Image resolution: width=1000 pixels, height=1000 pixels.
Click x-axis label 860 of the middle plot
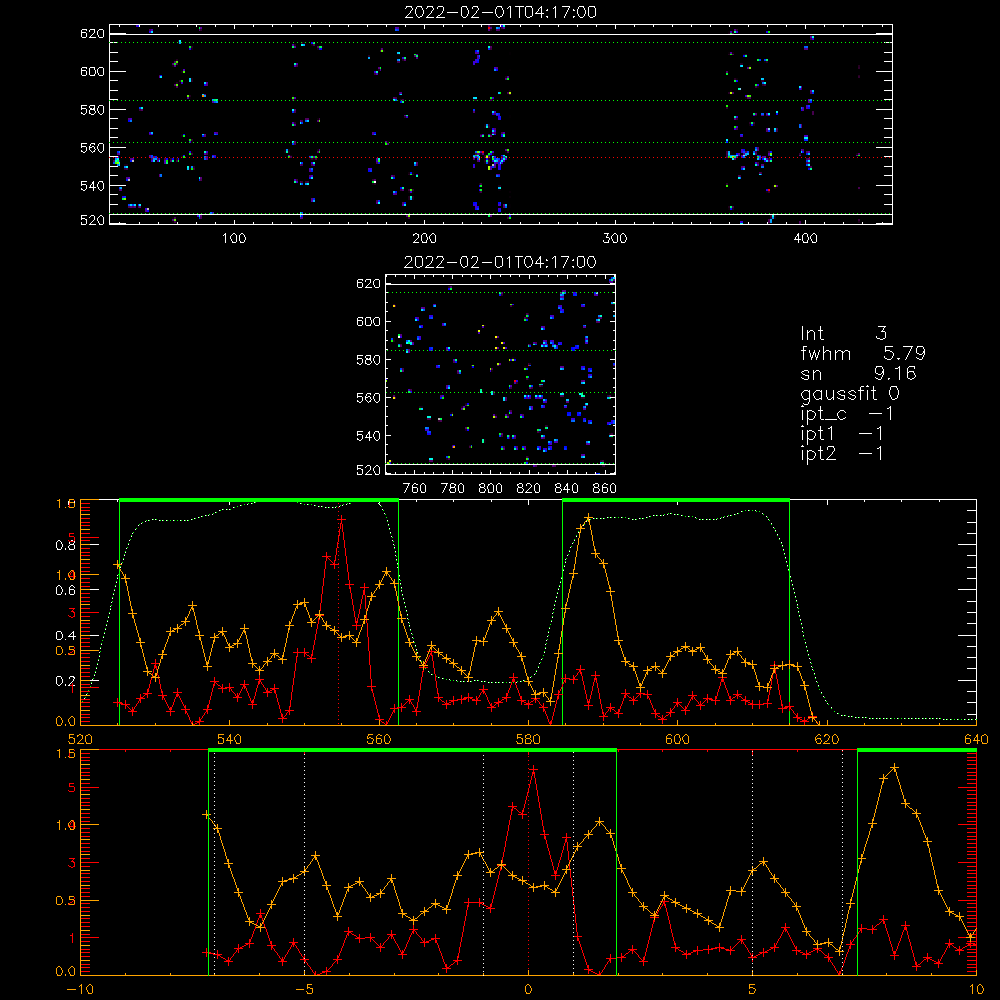[x=605, y=489]
